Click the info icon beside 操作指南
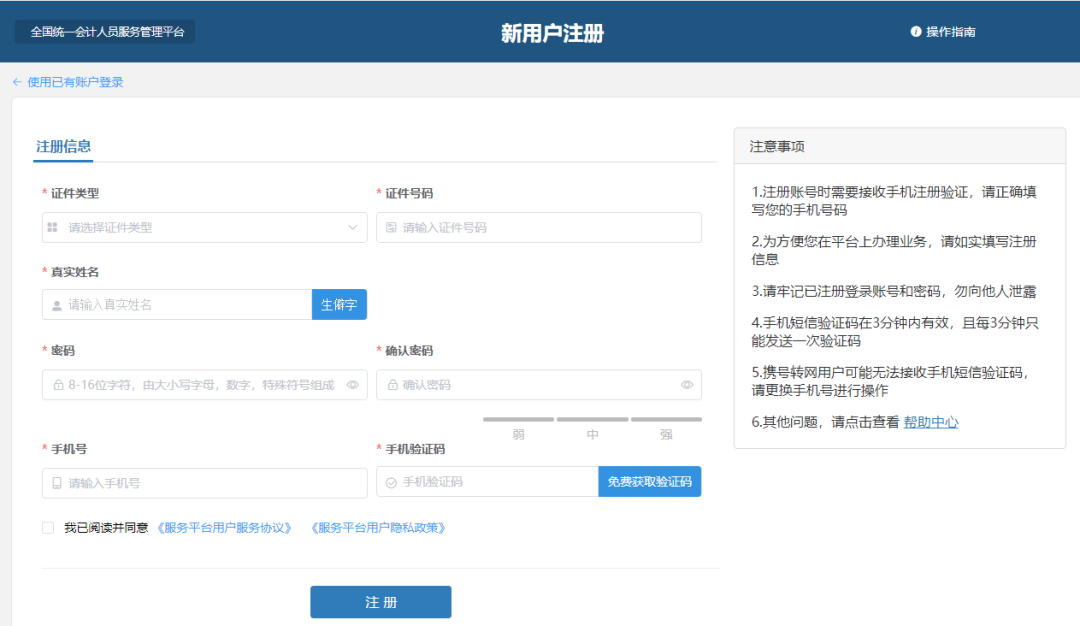The height and width of the screenshot is (626, 1080). click(x=915, y=32)
